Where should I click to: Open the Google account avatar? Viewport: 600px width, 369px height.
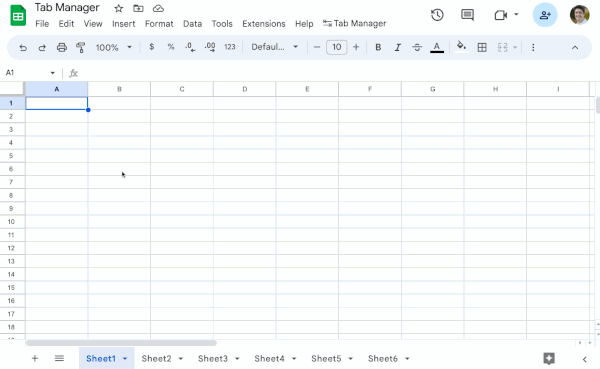tap(579, 15)
